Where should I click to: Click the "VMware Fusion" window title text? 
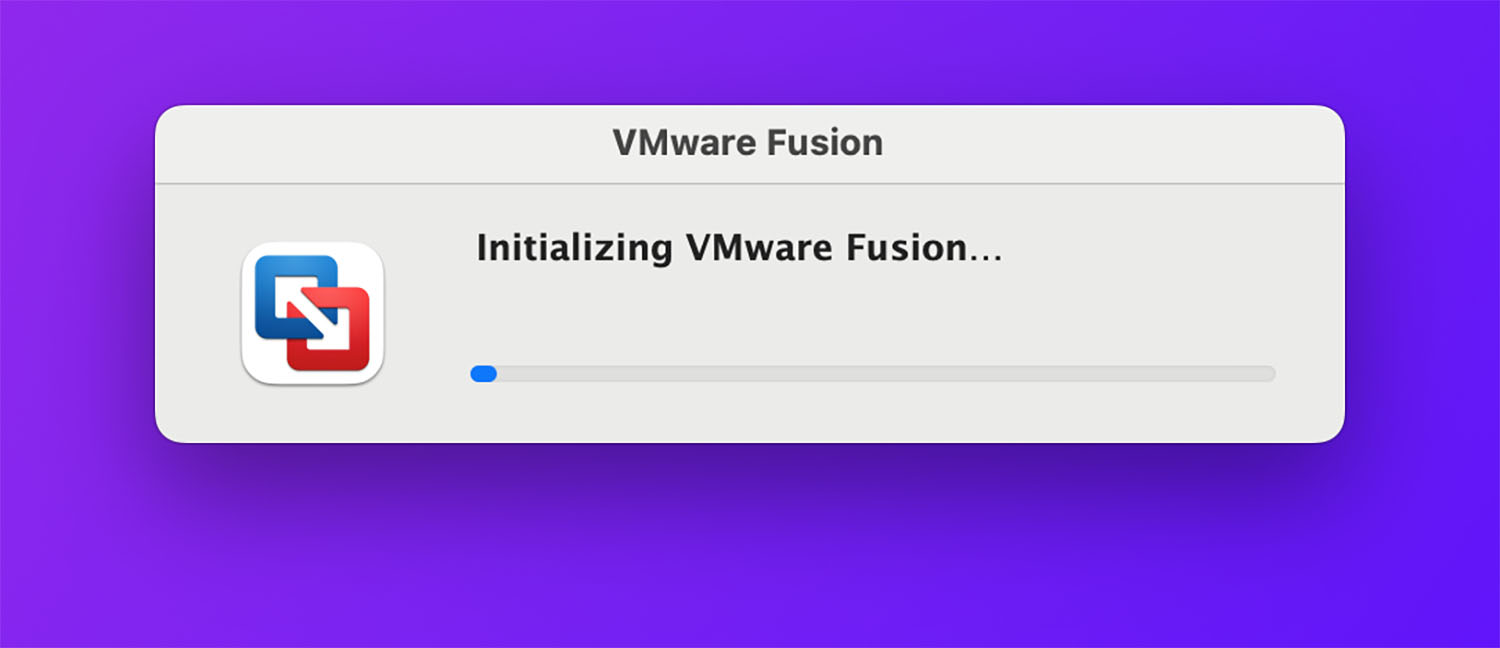pyautogui.click(x=748, y=143)
